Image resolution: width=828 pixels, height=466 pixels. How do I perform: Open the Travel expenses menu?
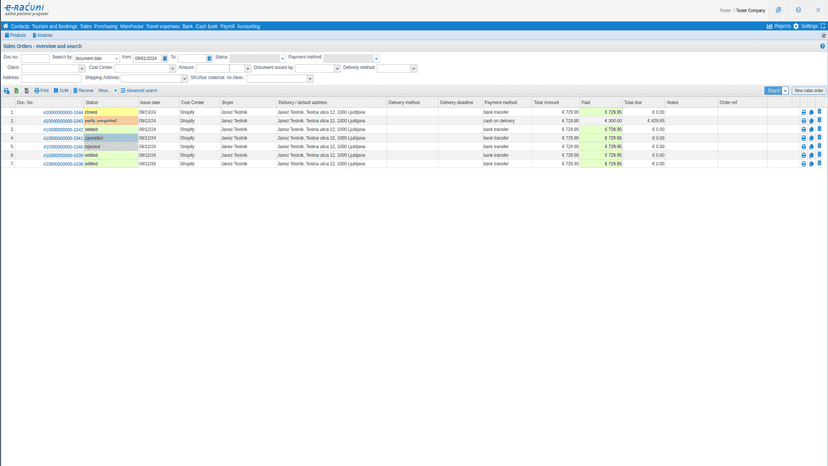[x=163, y=26]
